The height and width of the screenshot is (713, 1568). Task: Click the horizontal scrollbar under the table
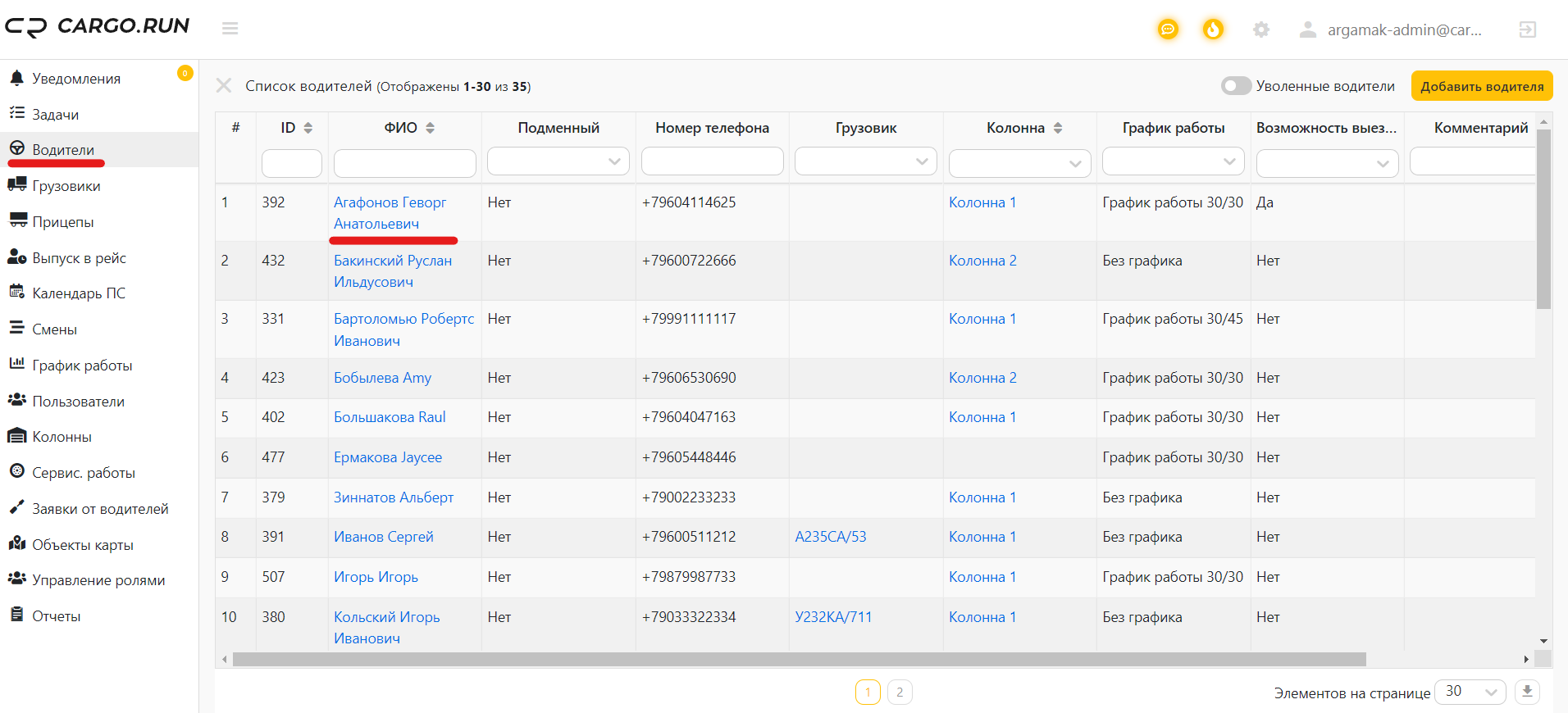pos(799,659)
